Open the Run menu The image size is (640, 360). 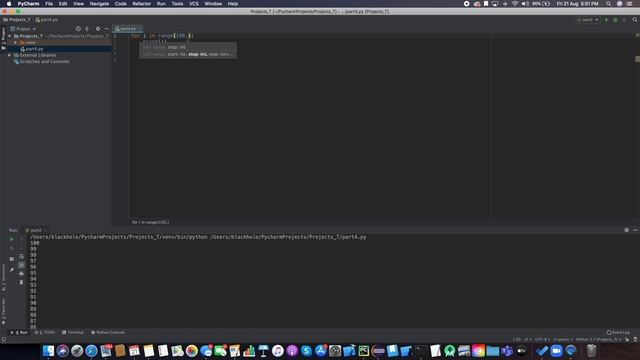[161, 4]
